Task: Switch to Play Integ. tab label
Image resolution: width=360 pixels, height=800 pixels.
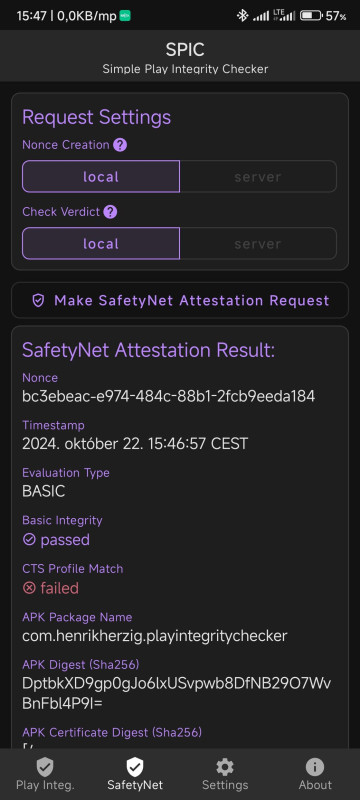Action: [45, 785]
